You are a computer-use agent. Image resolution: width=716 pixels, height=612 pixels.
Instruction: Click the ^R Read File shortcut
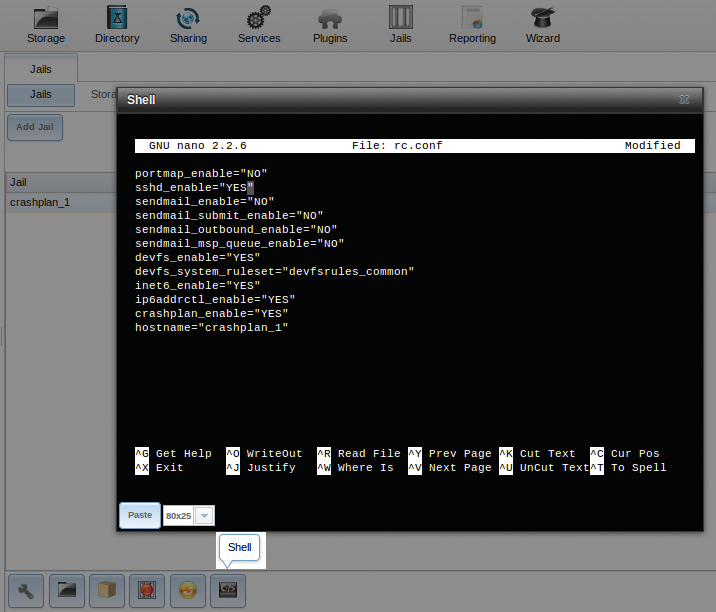(x=359, y=454)
